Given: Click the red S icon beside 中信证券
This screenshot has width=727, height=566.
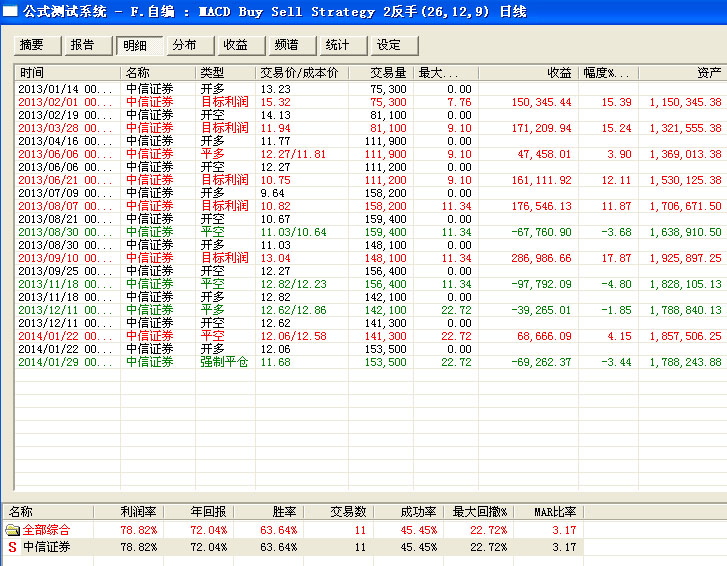Looking at the screenshot, I should pos(13,547).
